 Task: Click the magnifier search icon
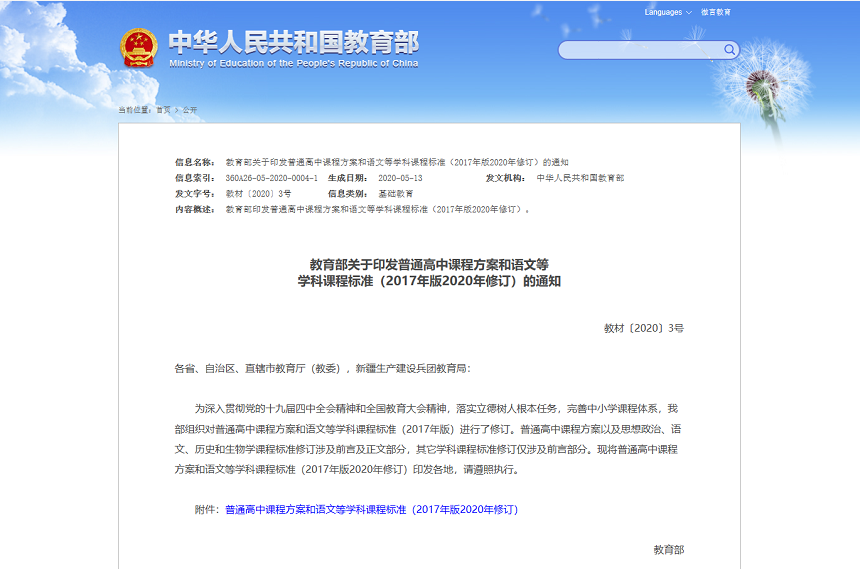[729, 50]
